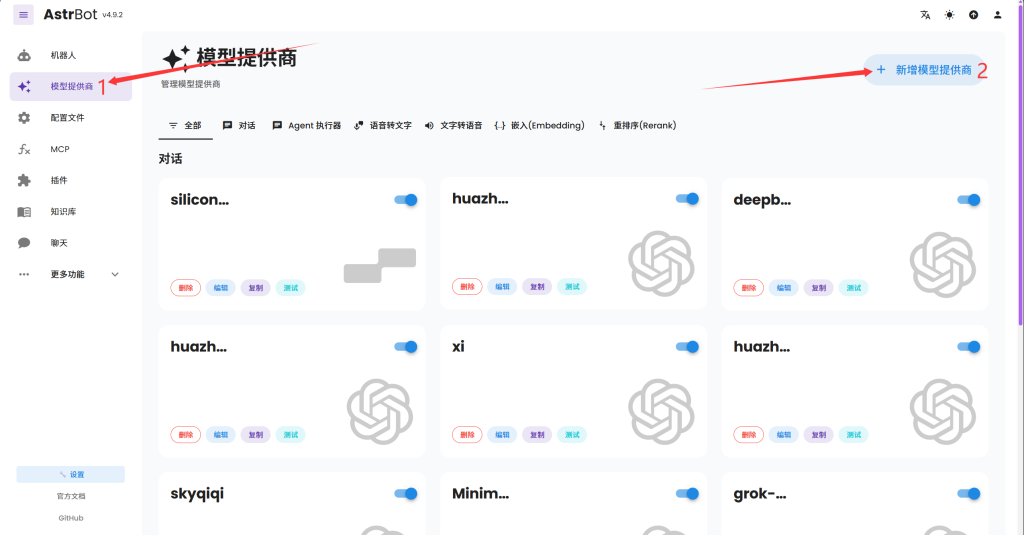
Task: Disable the silicon… provider toggle
Action: pyautogui.click(x=406, y=200)
